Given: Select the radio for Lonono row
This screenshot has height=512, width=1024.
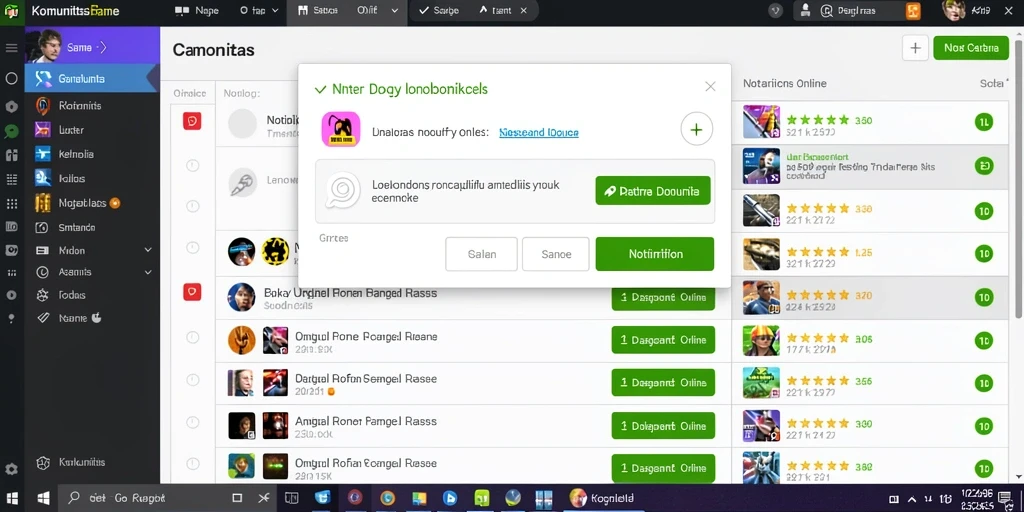Looking at the screenshot, I should coord(193,165).
